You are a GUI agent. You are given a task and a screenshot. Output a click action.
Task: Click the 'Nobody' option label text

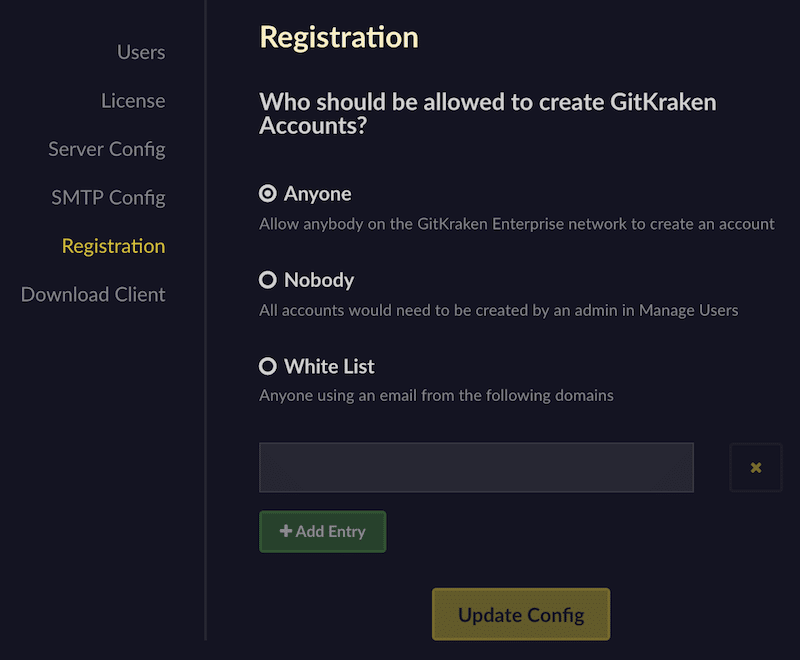319,280
